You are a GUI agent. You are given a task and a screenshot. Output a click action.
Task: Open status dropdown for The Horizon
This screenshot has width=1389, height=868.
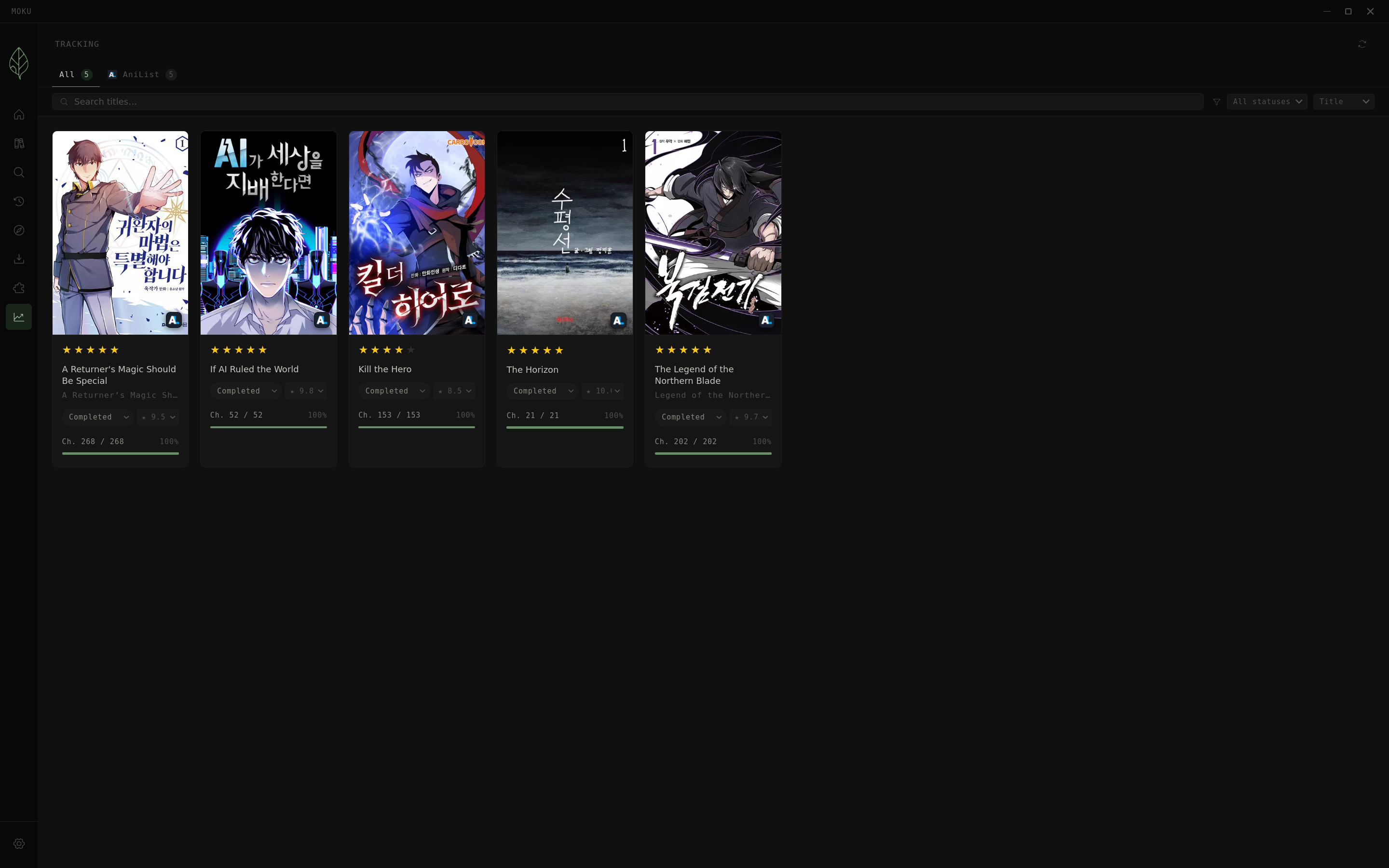[x=543, y=391]
